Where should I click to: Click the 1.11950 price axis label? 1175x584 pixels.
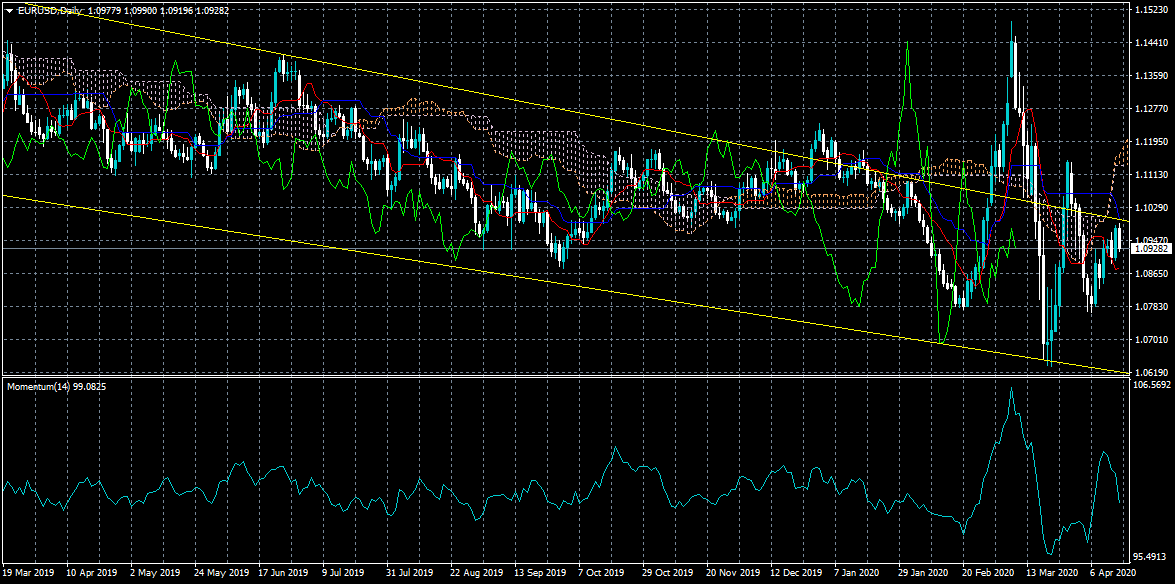[1151, 142]
